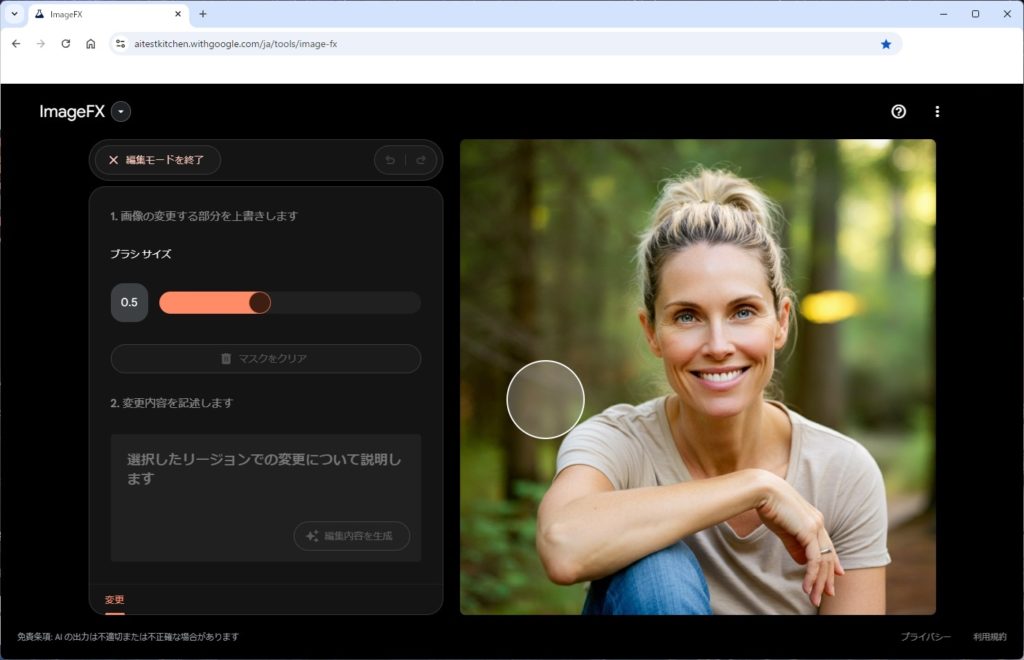Bookmark page with the star icon
Screen dimensions: 1024x660
(886, 44)
